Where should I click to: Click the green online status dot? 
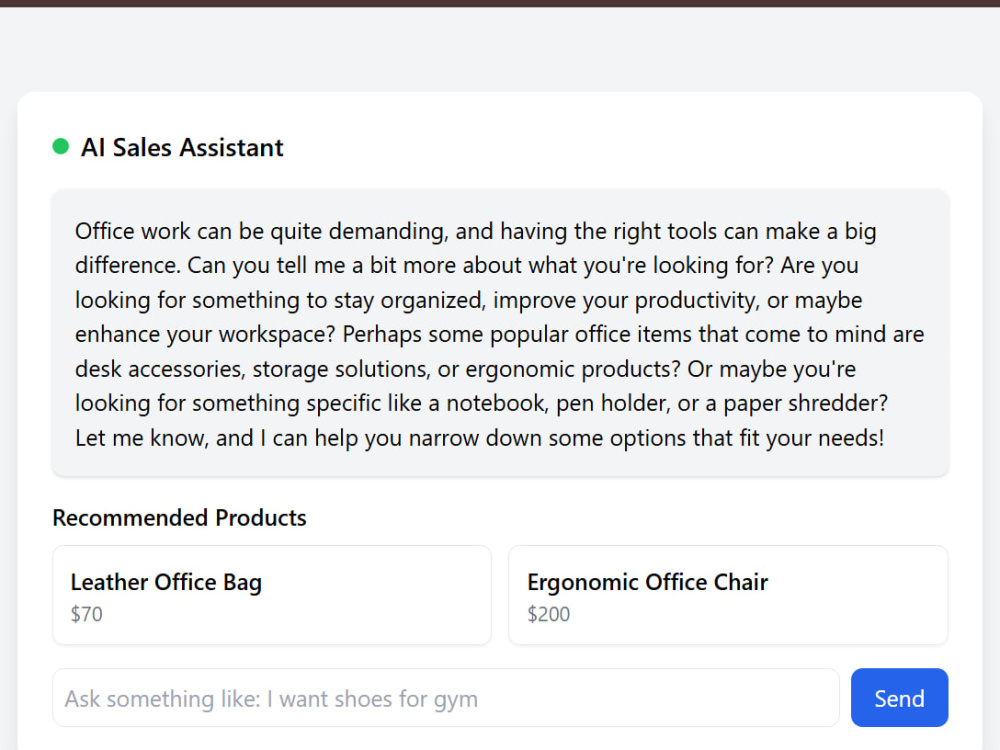pyautogui.click(x=61, y=147)
